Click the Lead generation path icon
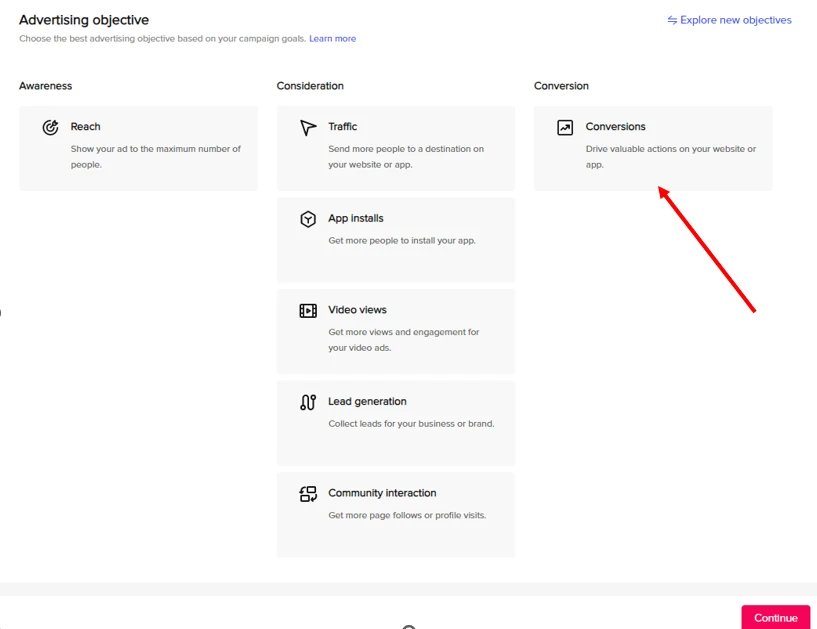 tap(308, 402)
